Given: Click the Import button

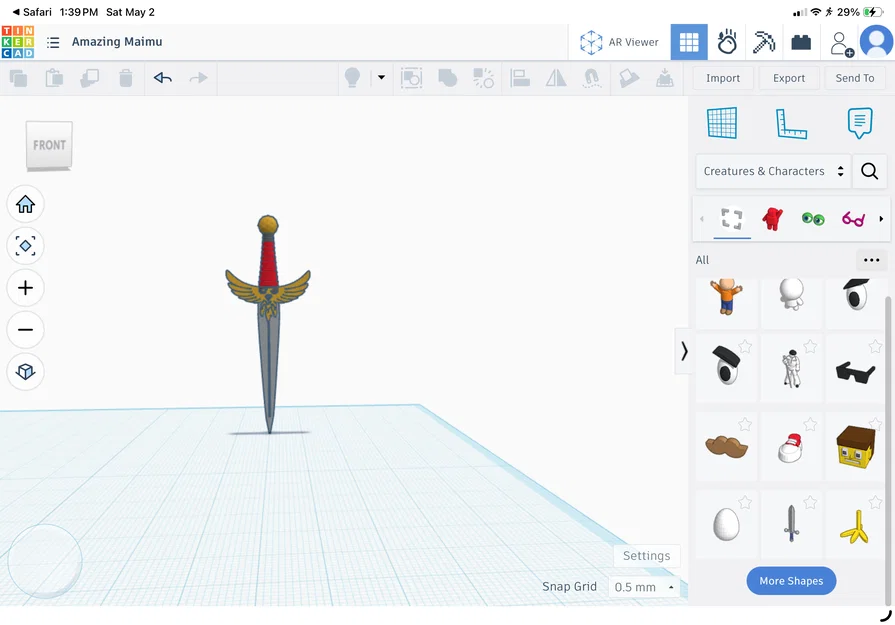Looking at the screenshot, I should point(723,78).
